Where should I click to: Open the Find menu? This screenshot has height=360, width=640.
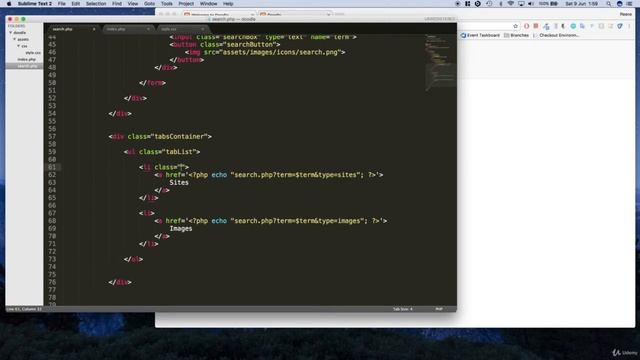tap(117, 4)
